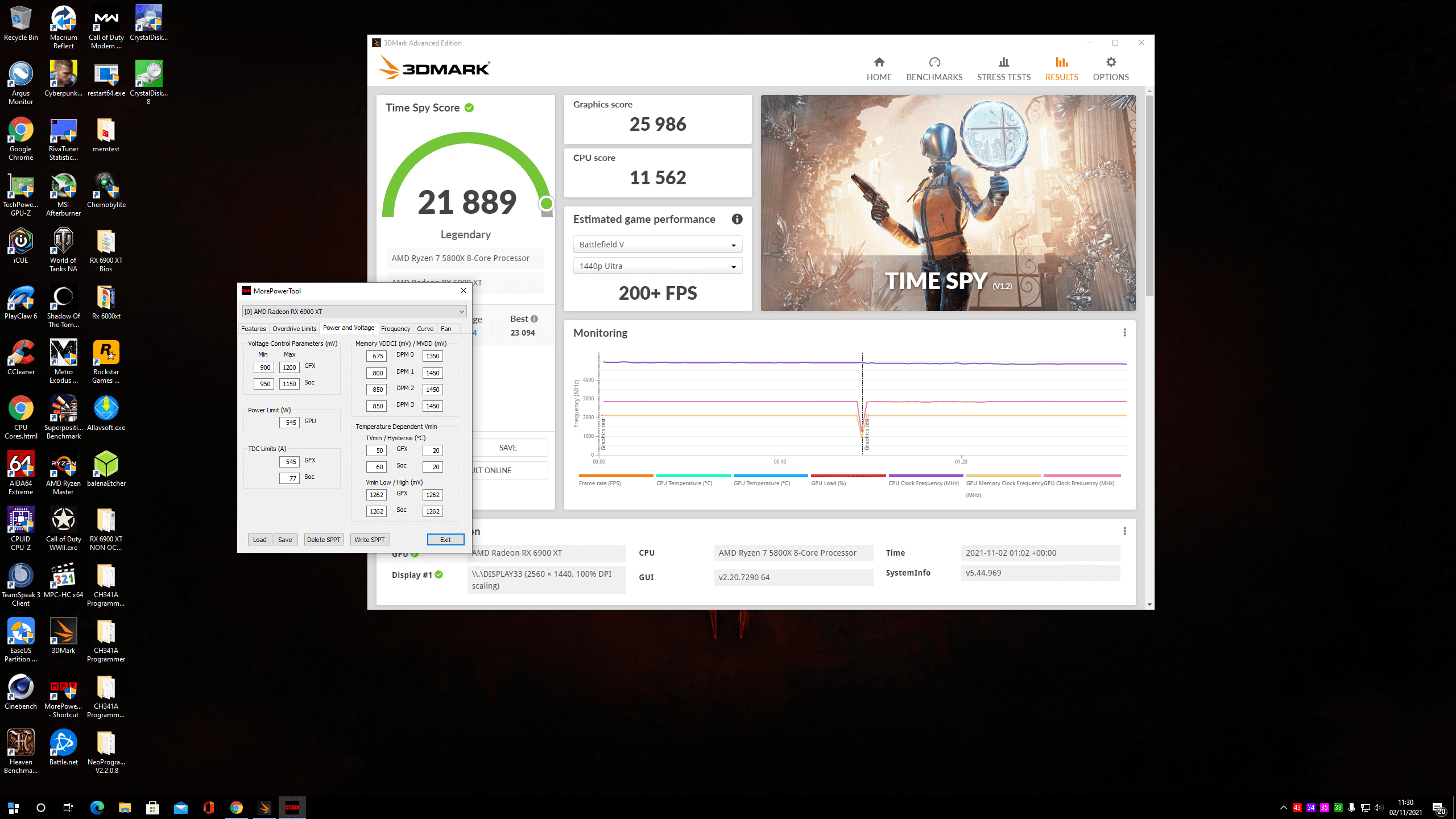Switch to the Frequency tab in MorePowerTool
1456x819 pixels.
pyautogui.click(x=395, y=329)
